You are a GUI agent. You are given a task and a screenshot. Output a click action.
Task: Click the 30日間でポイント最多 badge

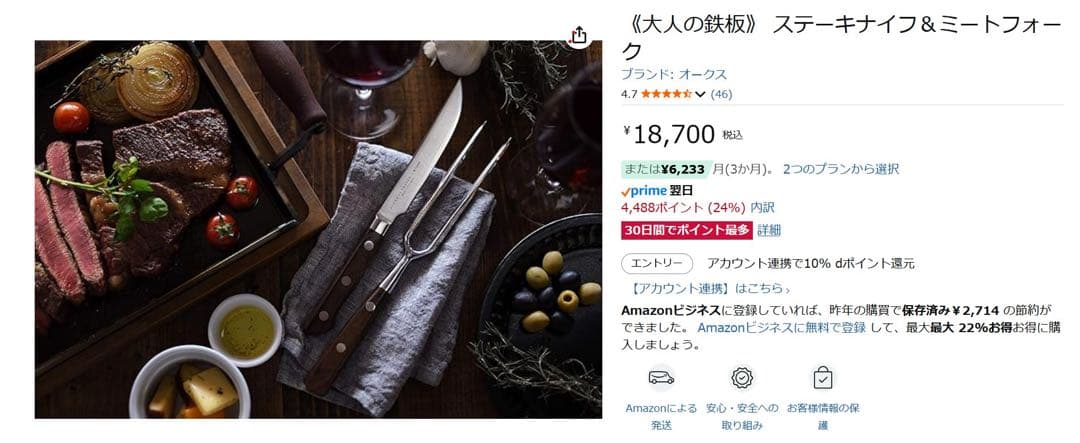pos(685,230)
